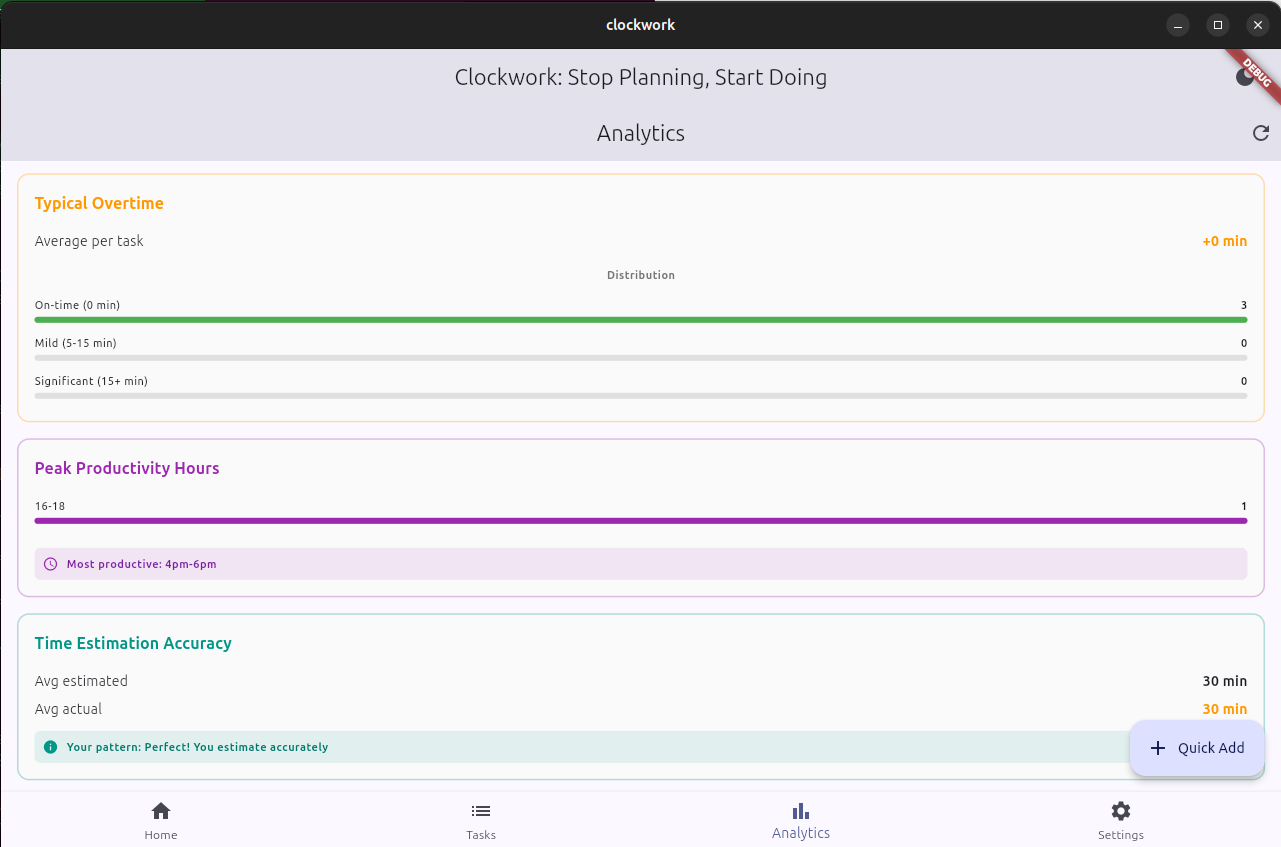Click the Avg actual label
The image size is (1281, 847).
[x=68, y=709]
